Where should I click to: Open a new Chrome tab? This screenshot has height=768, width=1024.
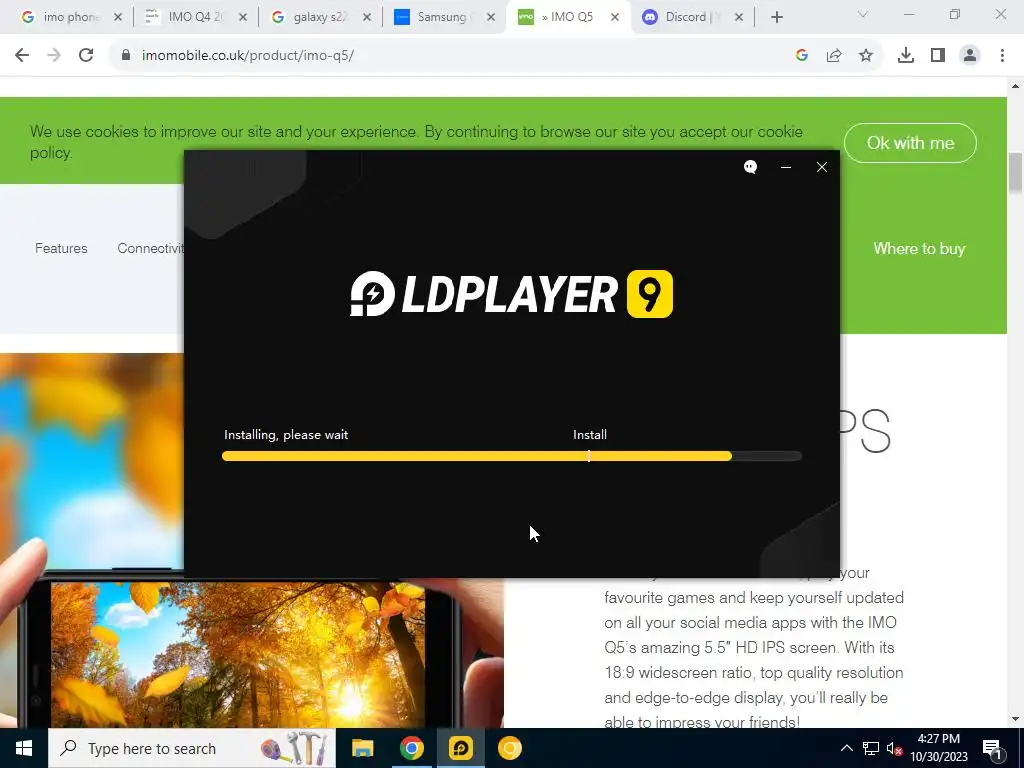pos(776,17)
